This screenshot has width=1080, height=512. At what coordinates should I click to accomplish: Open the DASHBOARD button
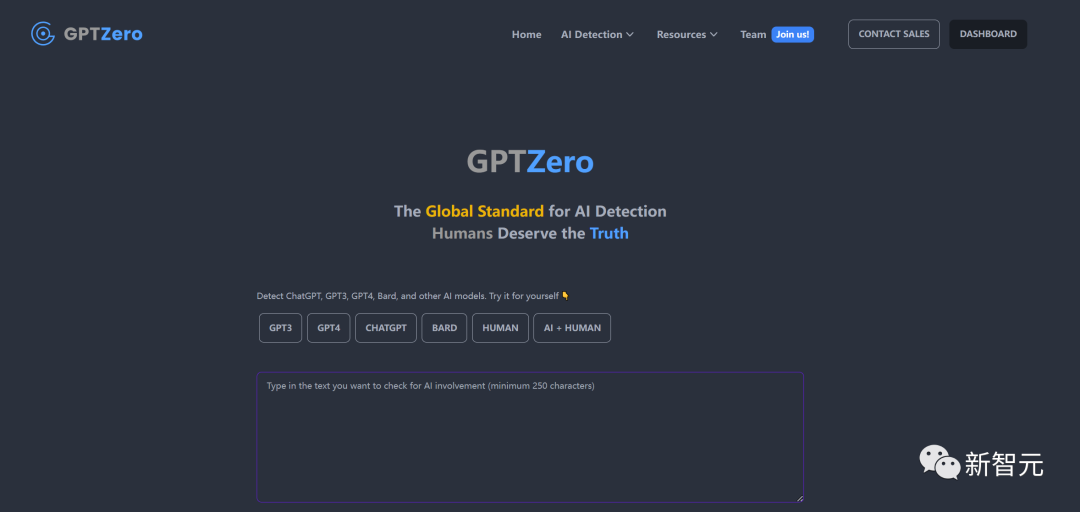click(x=988, y=34)
